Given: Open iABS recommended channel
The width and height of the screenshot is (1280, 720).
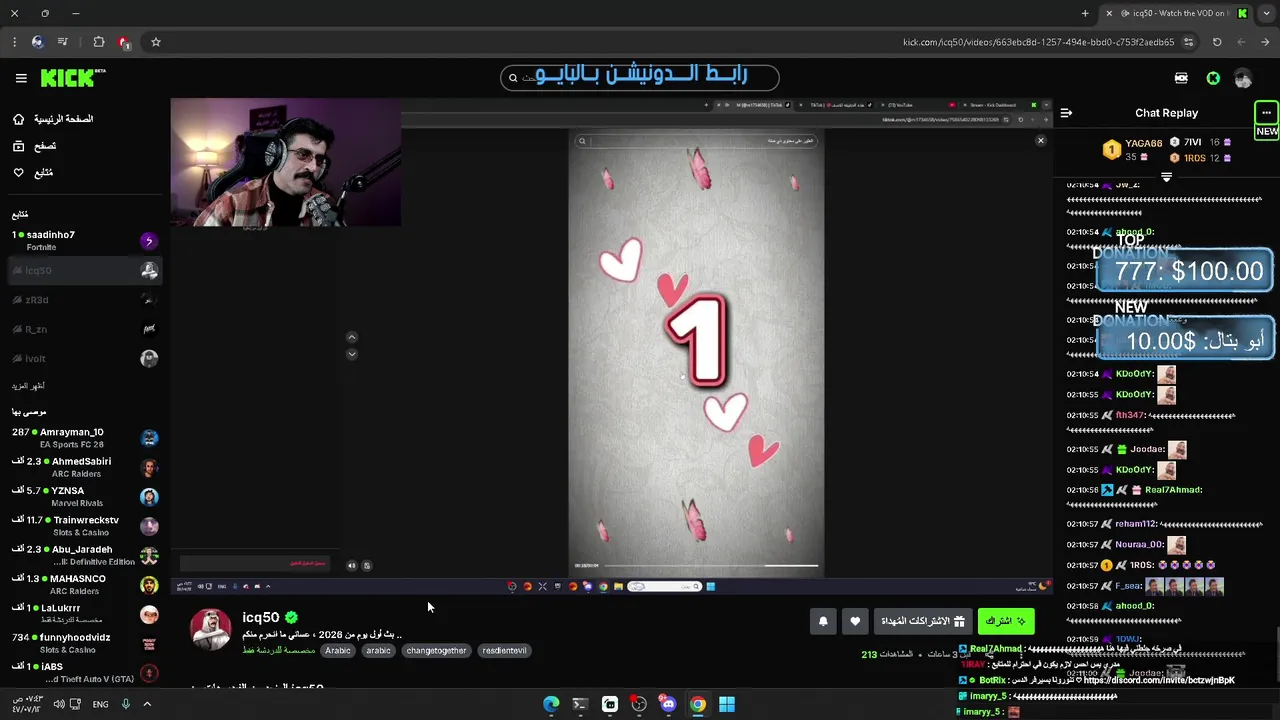Looking at the screenshot, I should [84, 672].
